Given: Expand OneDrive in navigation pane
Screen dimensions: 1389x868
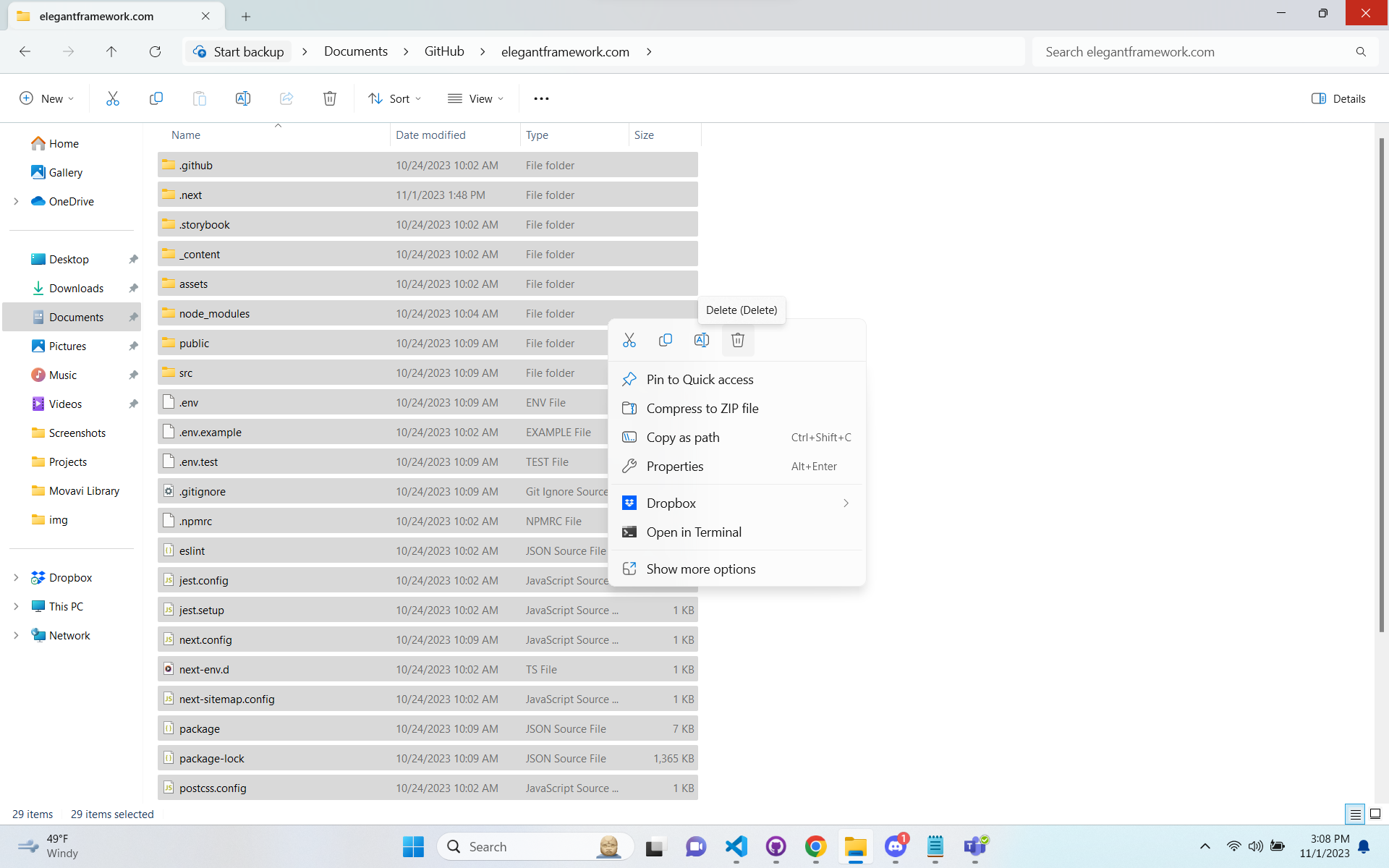Looking at the screenshot, I should point(16,201).
